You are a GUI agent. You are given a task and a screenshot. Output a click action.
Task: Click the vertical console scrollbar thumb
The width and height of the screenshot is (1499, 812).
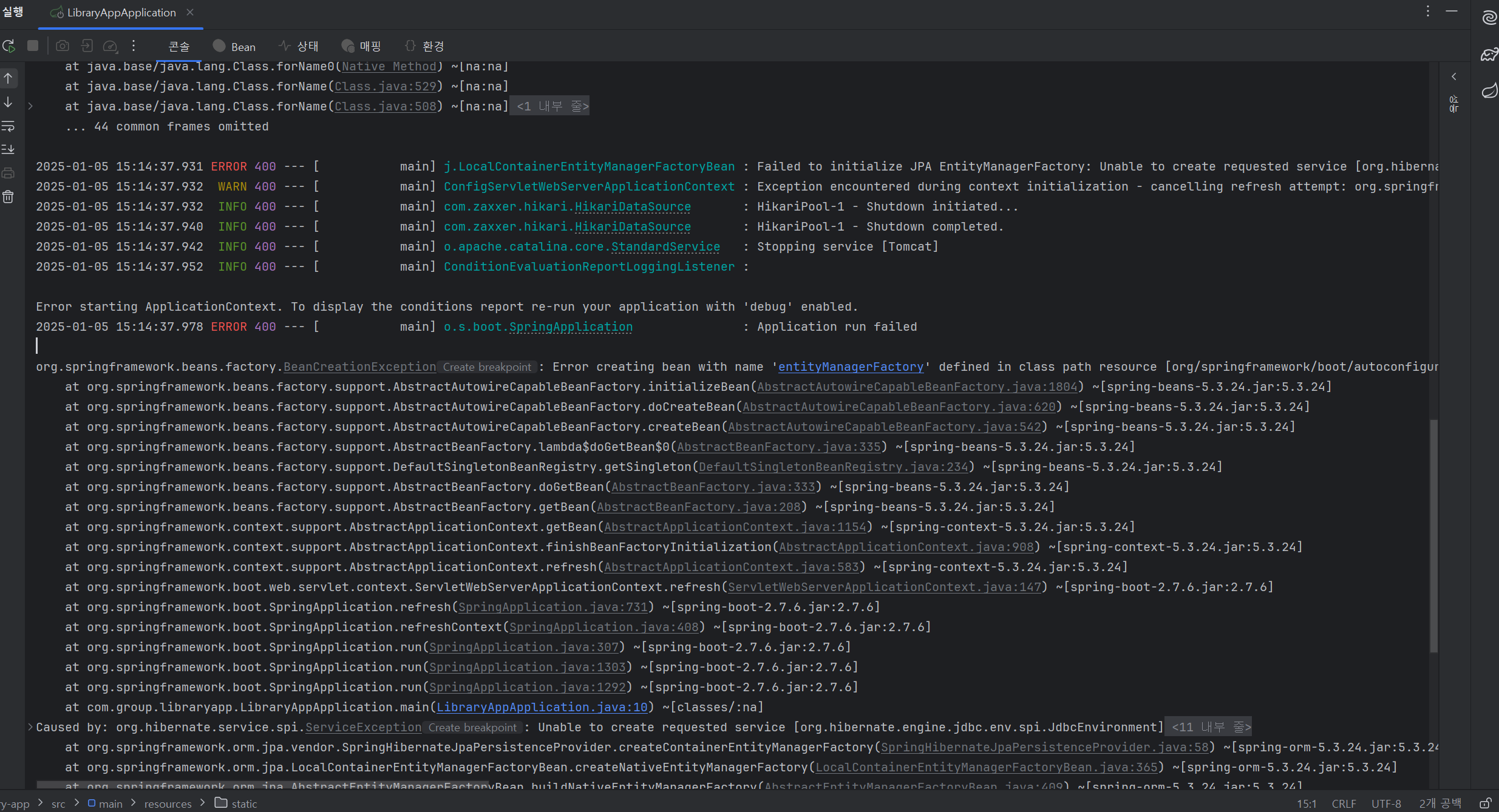click(x=1433, y=536)
